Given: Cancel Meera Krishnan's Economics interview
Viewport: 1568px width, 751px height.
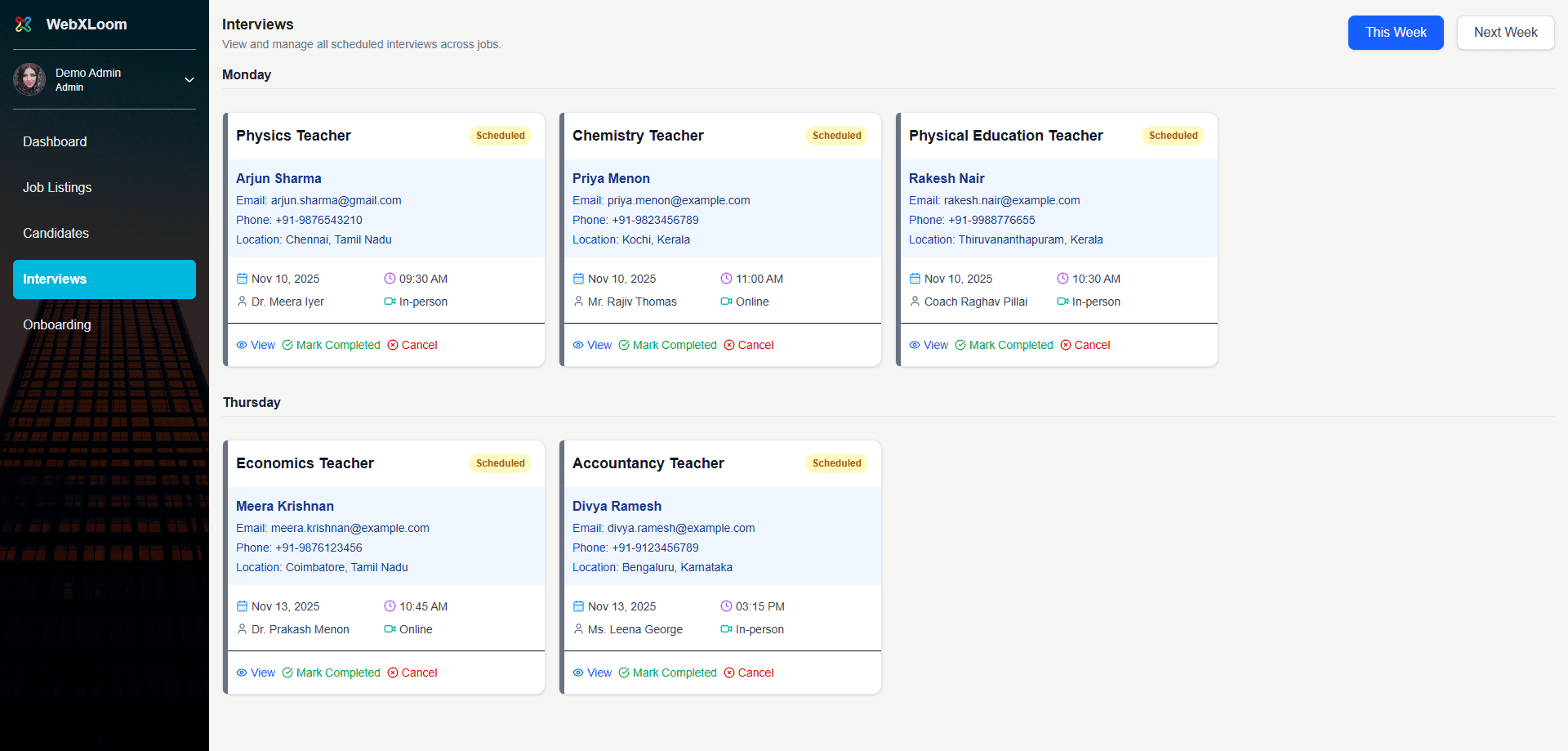Looking at the screenshot, I should (x=412, y=673).
